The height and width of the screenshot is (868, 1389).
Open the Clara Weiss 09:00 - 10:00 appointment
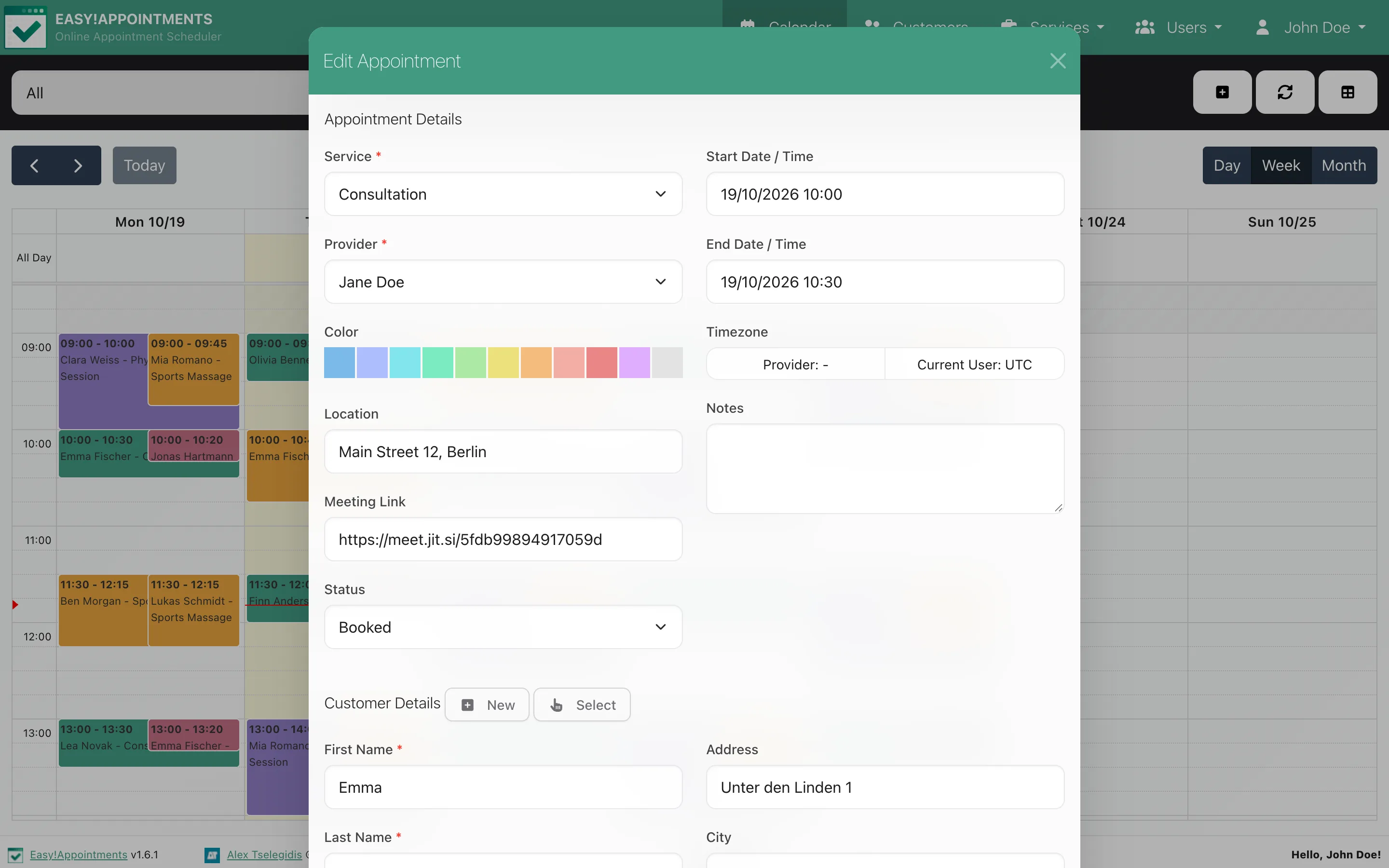click(103, 382)
